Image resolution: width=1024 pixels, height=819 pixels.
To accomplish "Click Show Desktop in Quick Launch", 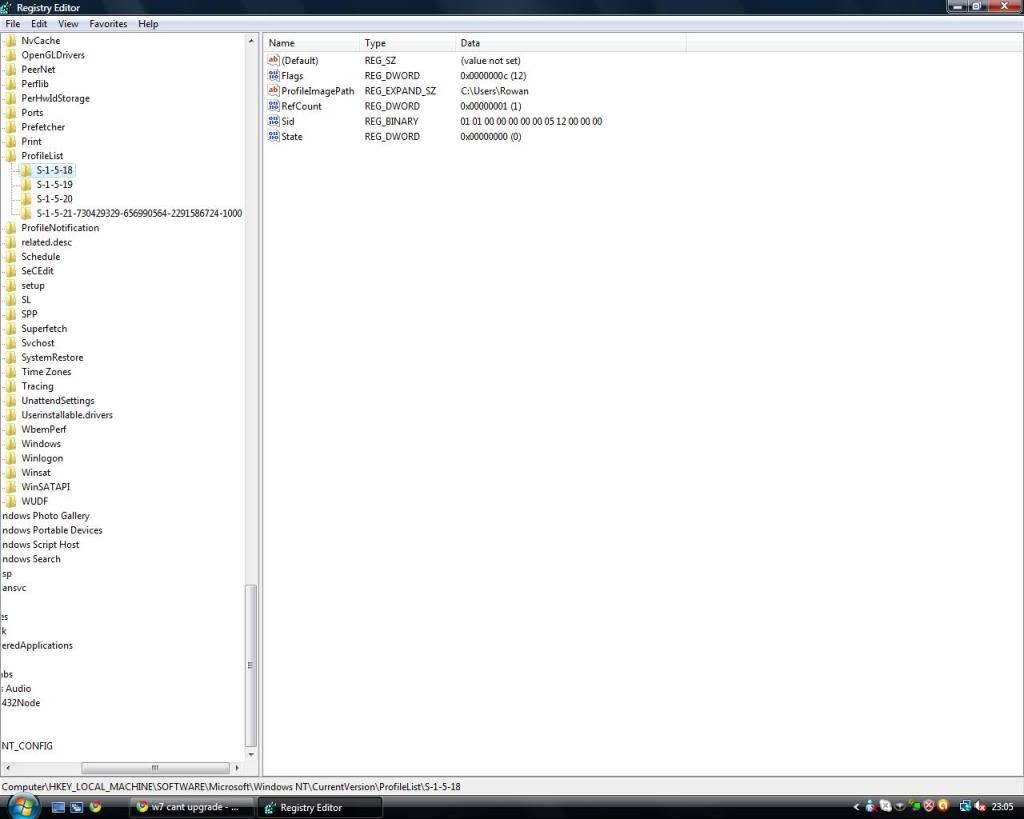I will pos(58,807).
